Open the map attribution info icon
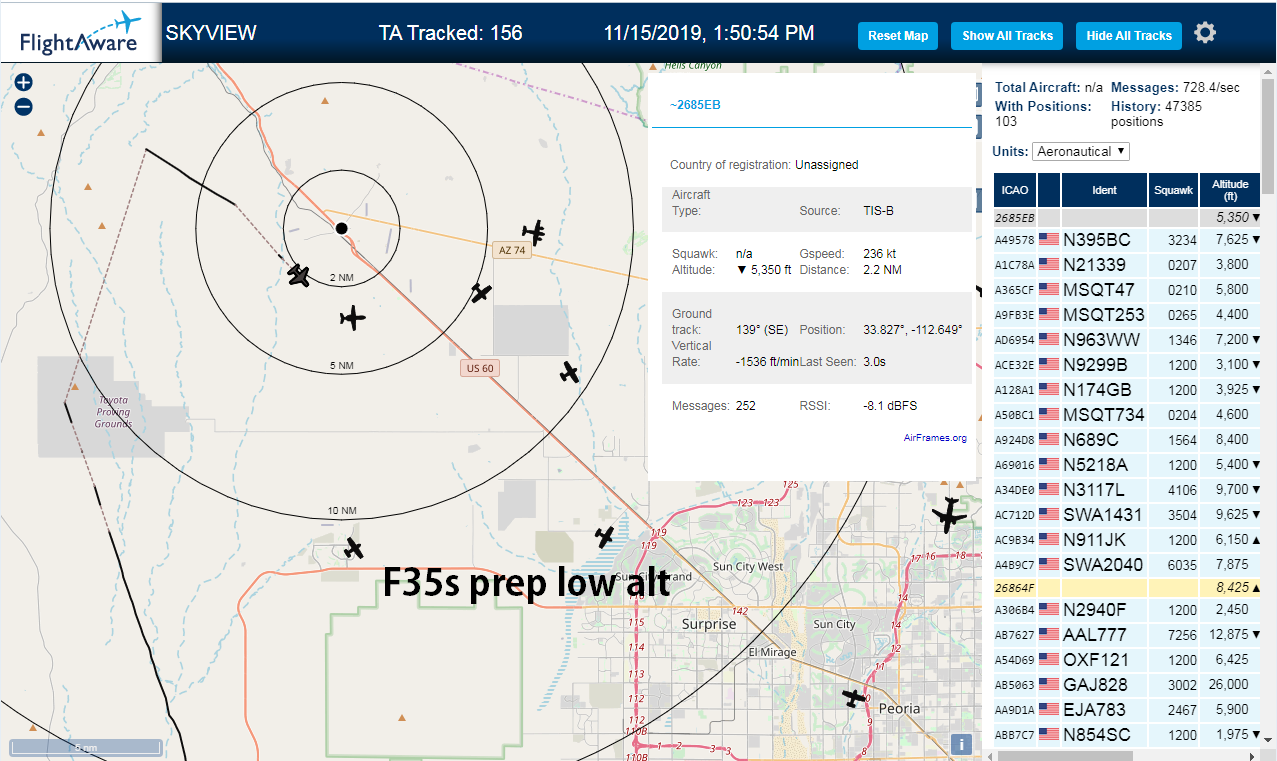The image size is (1277, 761). click(960, 744)
